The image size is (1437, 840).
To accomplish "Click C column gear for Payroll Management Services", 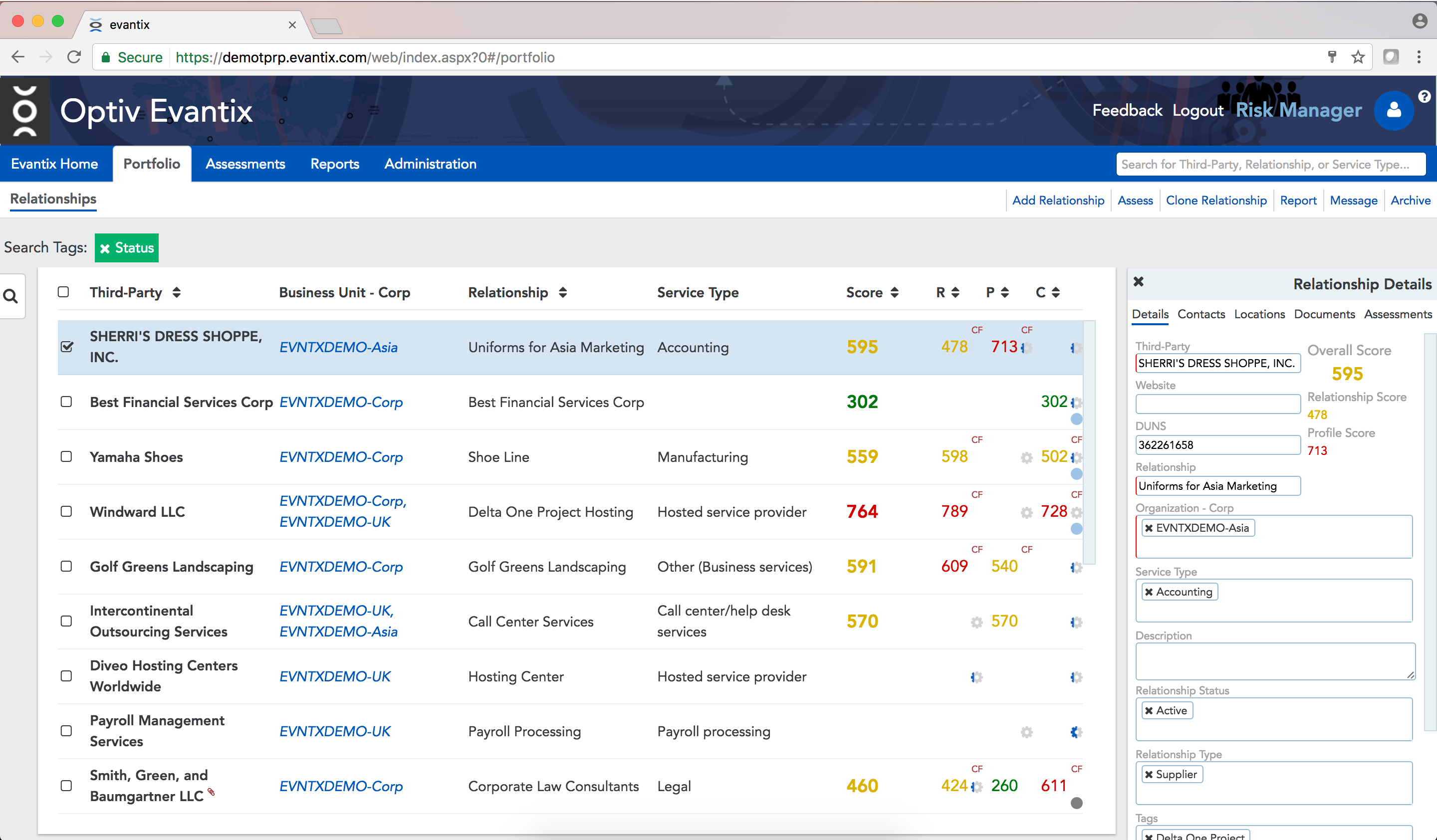I will (x=1076, y=732).
